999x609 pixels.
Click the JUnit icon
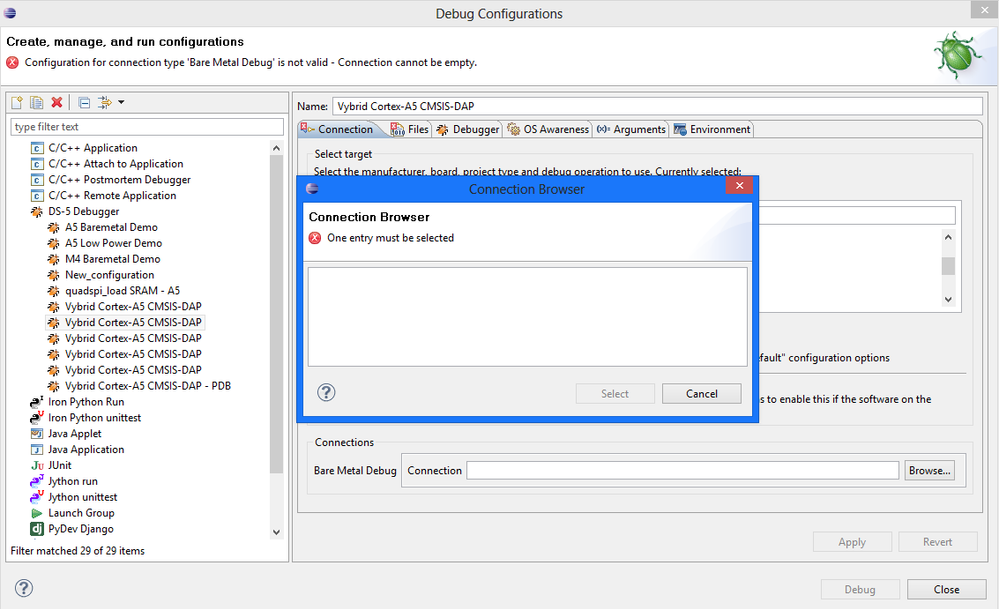37,466
